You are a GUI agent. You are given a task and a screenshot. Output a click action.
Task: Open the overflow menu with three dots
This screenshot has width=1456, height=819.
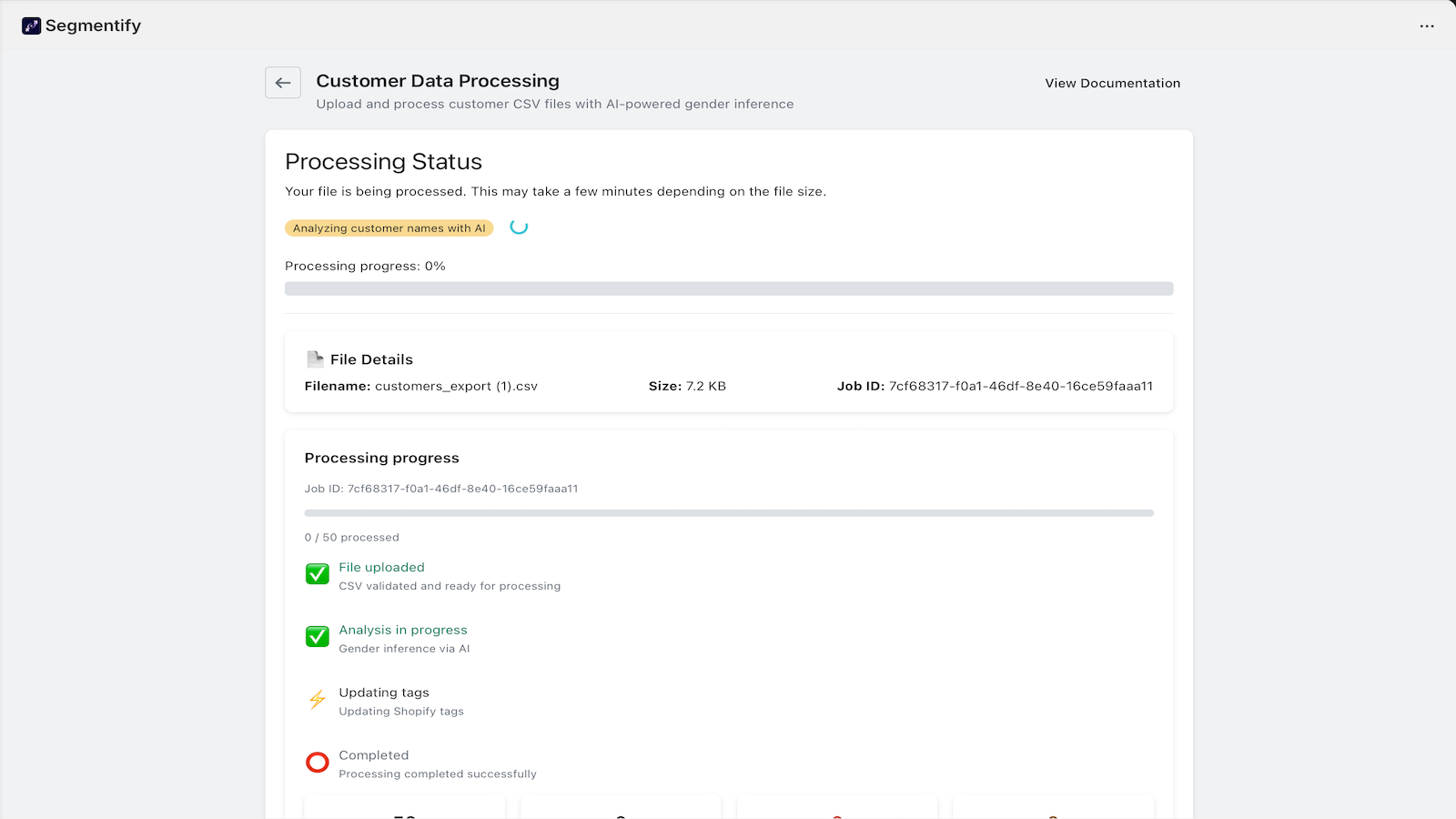(x=1425, y=26)
